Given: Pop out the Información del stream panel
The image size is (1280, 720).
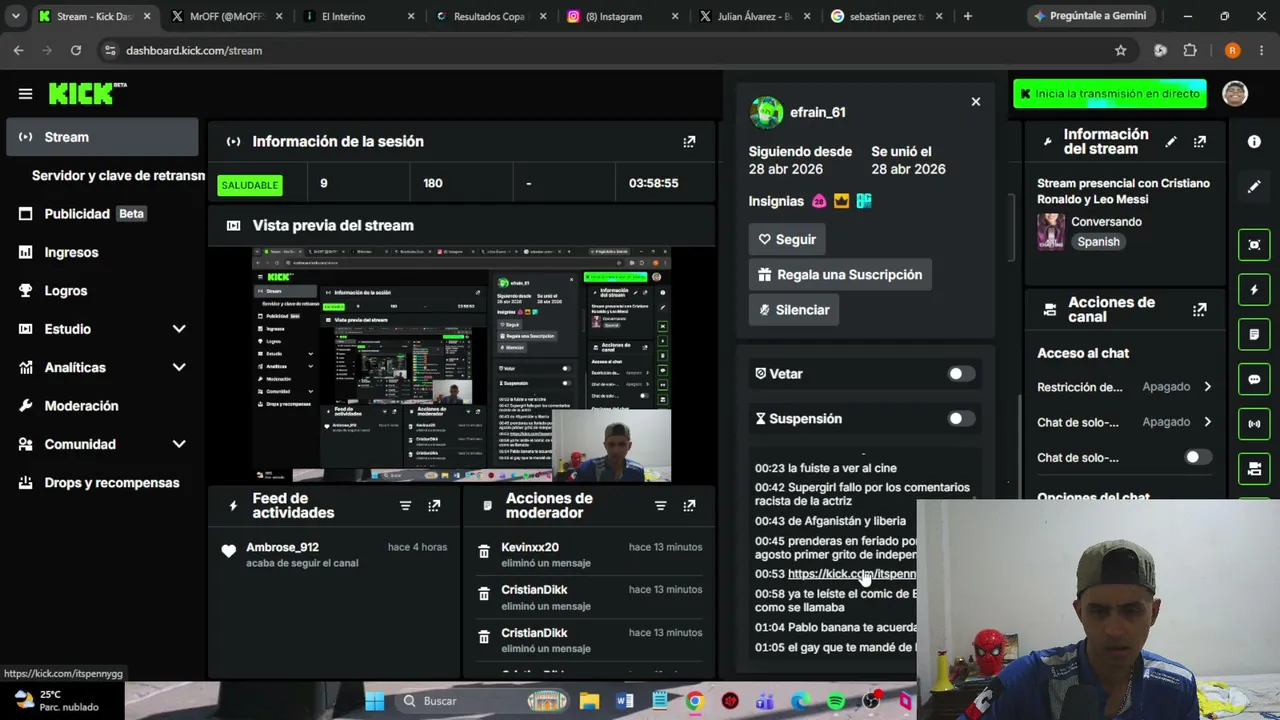Looking at the screenshot, I should [1199, 142].
